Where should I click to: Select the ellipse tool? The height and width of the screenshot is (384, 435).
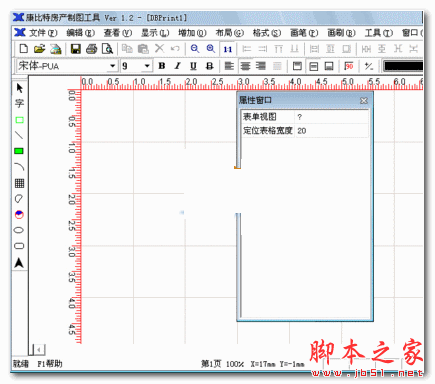click(x=19, y=230)
